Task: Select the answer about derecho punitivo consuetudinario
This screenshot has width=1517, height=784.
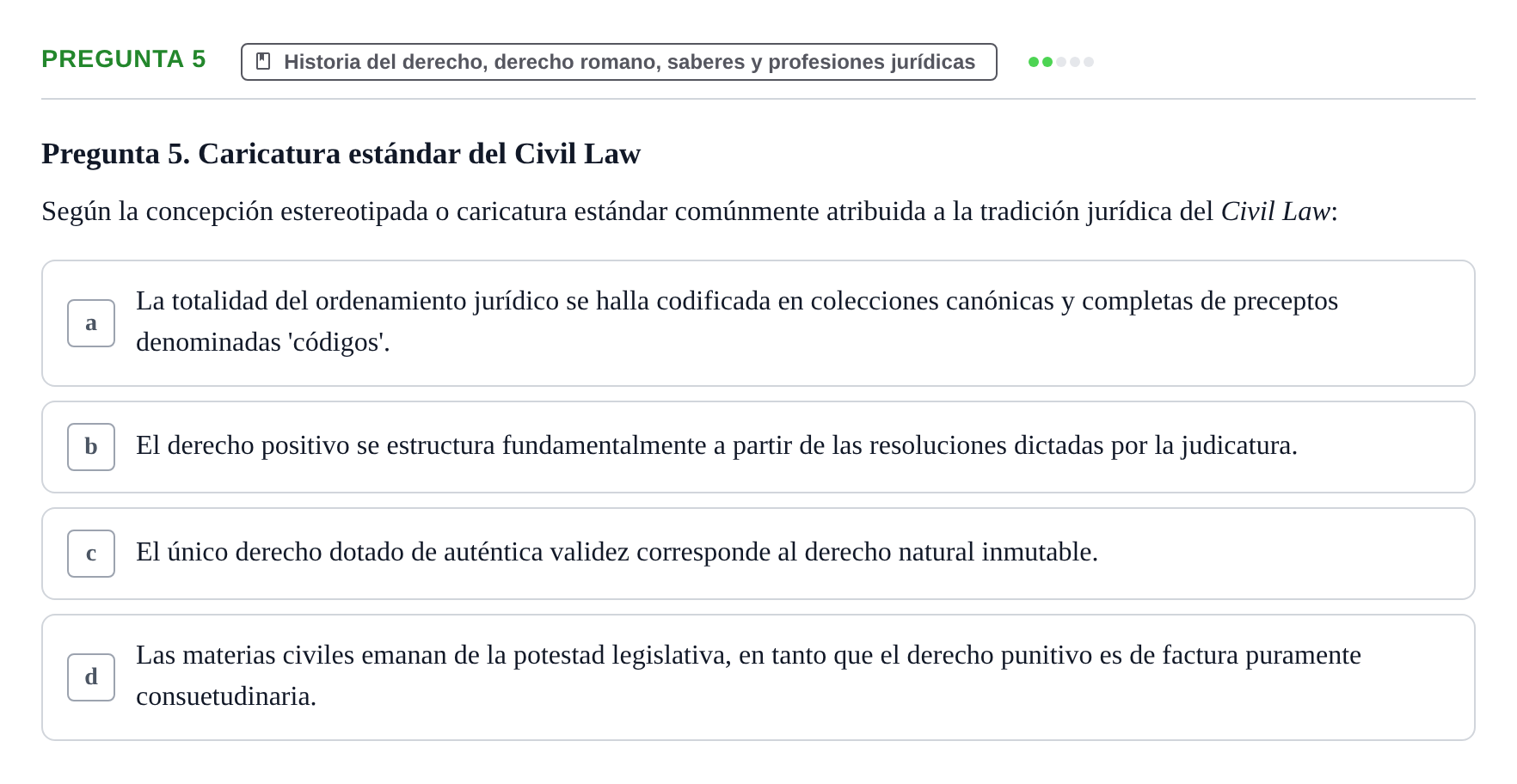Action: tap(758, 677)
